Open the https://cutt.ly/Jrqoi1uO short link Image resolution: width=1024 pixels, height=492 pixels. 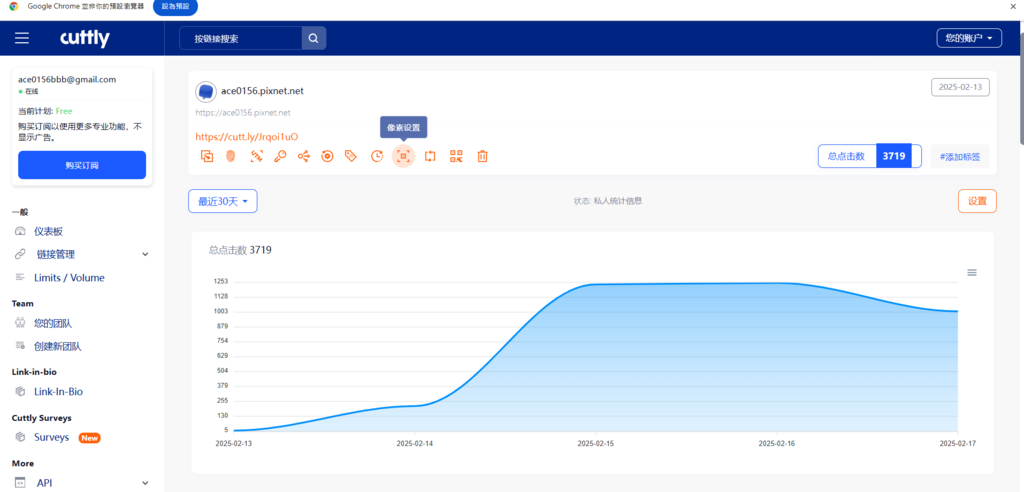tap(247, 137)
